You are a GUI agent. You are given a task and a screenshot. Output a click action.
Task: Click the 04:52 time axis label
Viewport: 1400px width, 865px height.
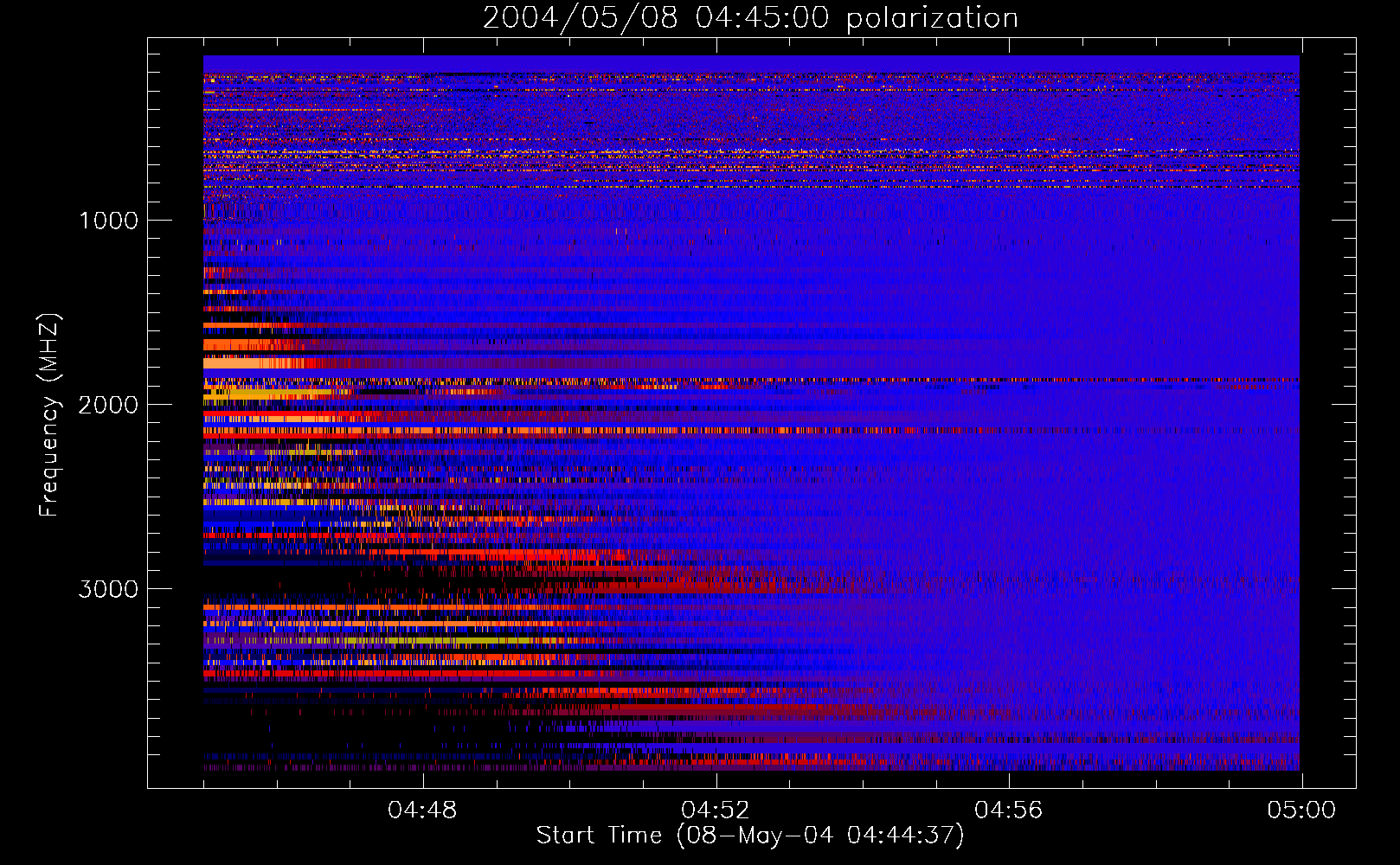pos(716,811)
